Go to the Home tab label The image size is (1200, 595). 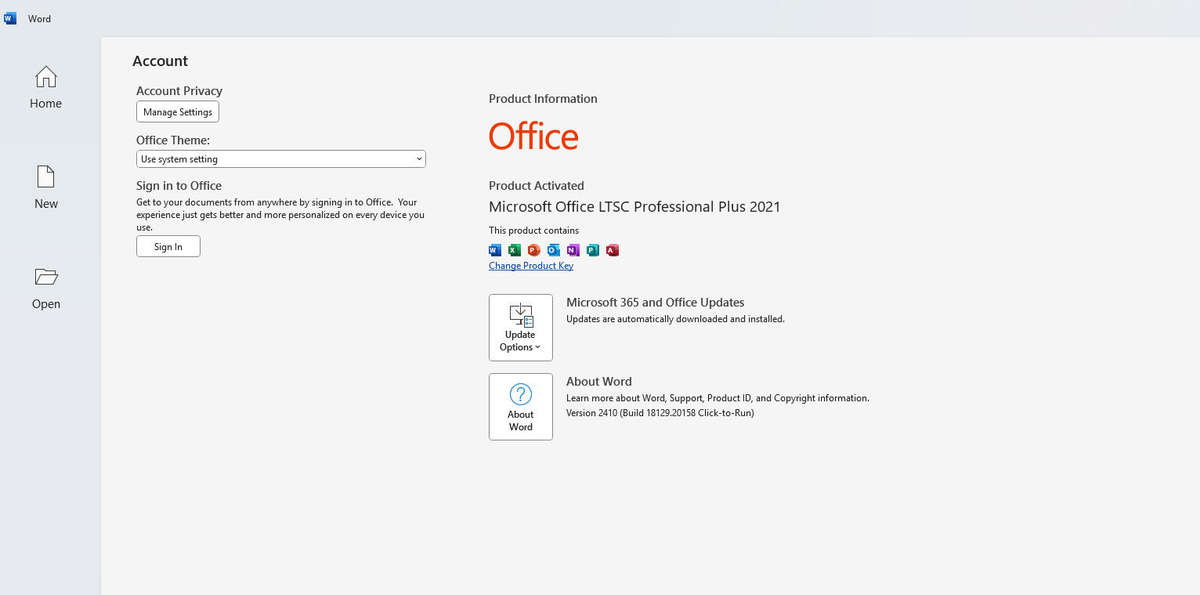(46, 104)
